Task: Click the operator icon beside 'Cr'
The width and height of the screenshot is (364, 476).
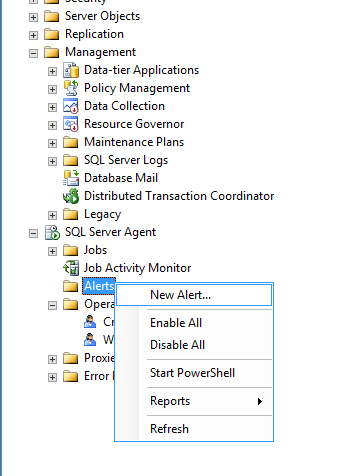Action: 90,322
